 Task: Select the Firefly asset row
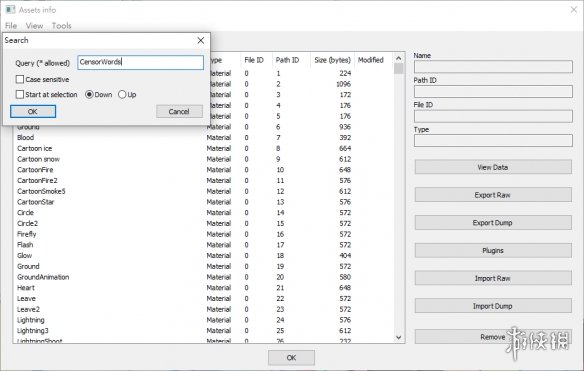point(203,234)
